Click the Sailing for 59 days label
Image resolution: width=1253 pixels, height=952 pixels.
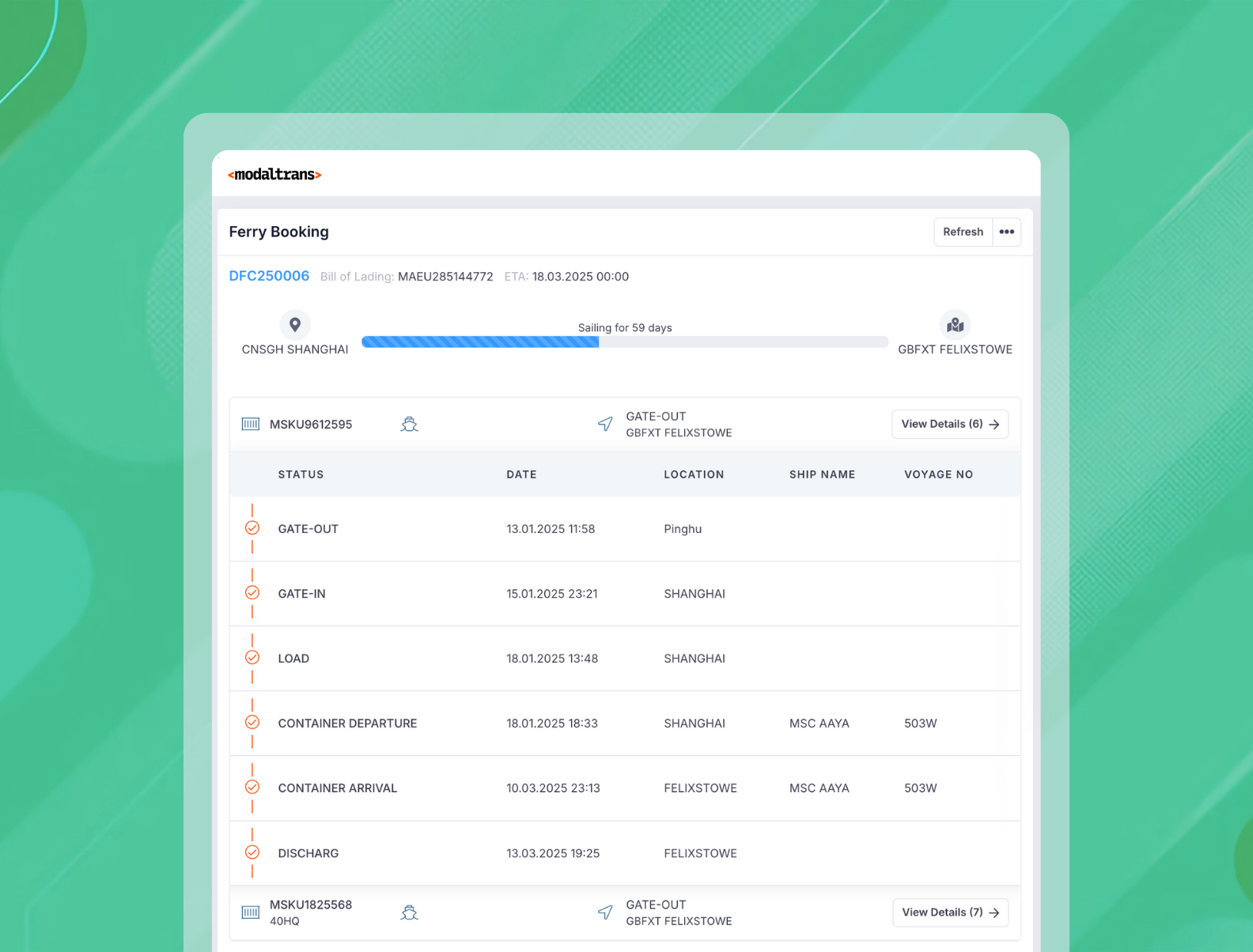625,327
